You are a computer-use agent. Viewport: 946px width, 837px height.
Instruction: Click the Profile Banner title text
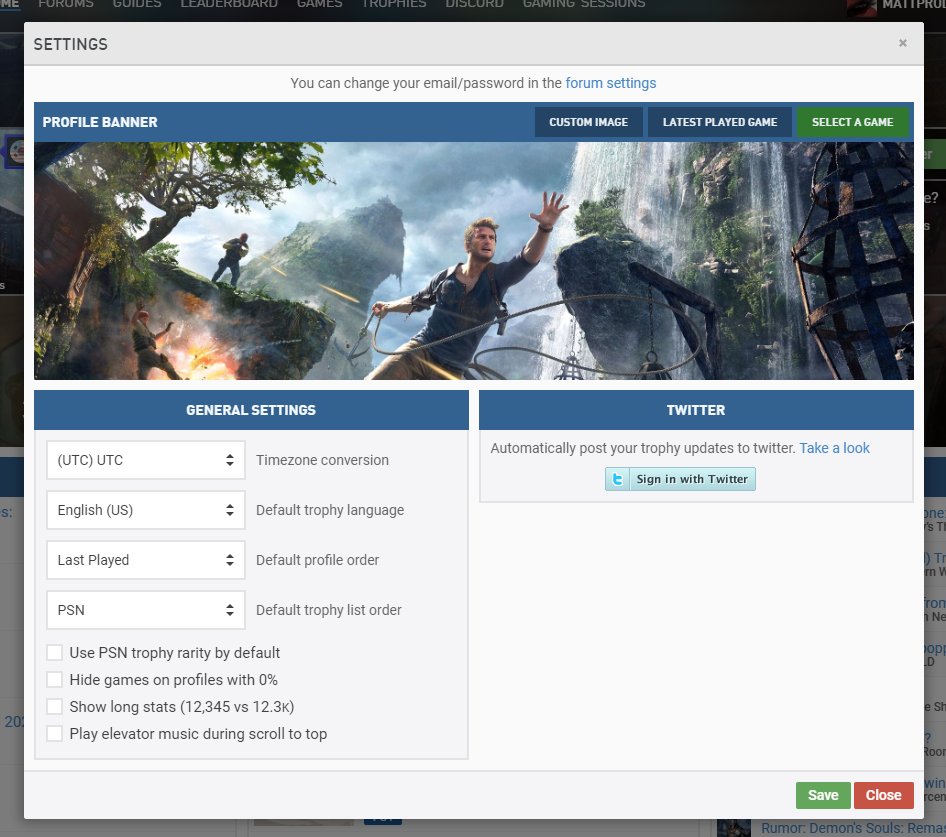pyautogui.click(x=100, y=122)
